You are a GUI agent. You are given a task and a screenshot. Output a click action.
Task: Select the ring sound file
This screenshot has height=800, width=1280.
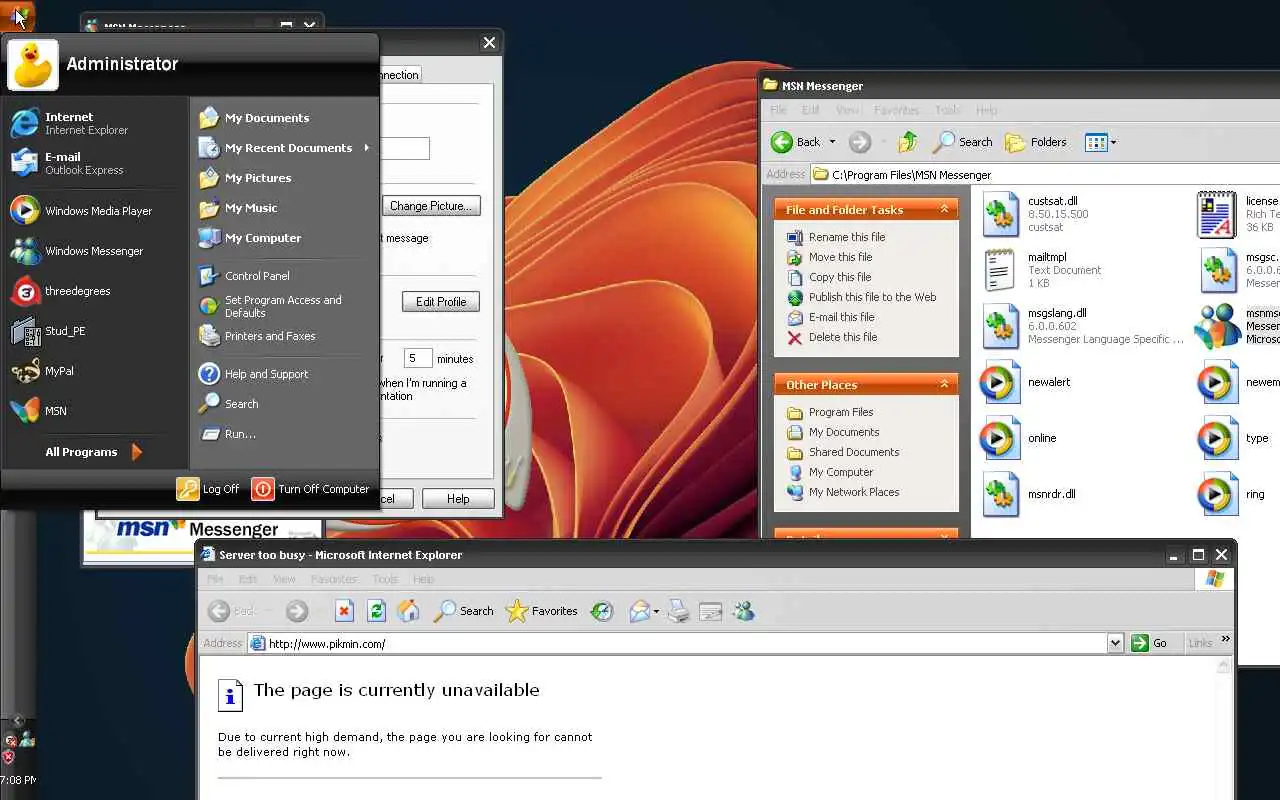(1232, 494)
